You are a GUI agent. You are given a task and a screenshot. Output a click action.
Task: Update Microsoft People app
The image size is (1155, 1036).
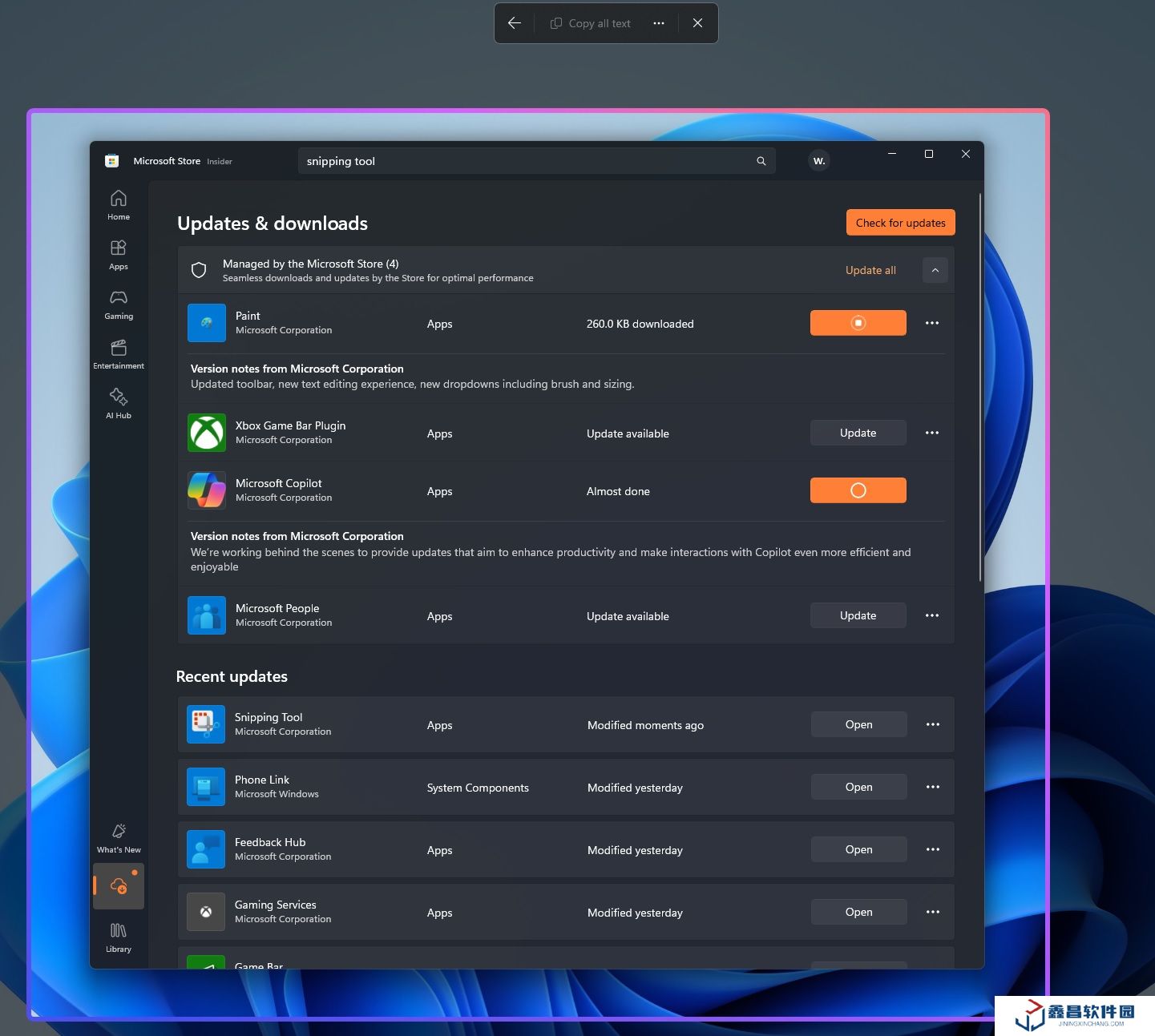[858, 615]
